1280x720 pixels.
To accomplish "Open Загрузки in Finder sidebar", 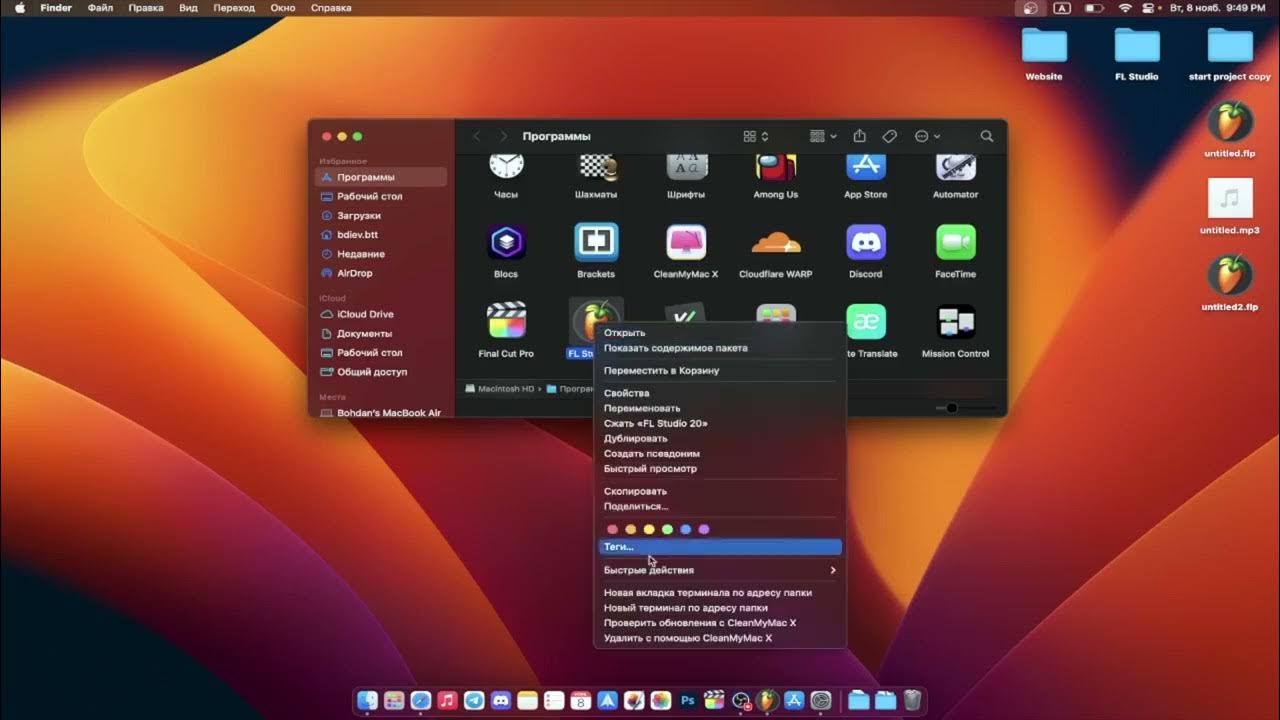I will tap(381, 215).
